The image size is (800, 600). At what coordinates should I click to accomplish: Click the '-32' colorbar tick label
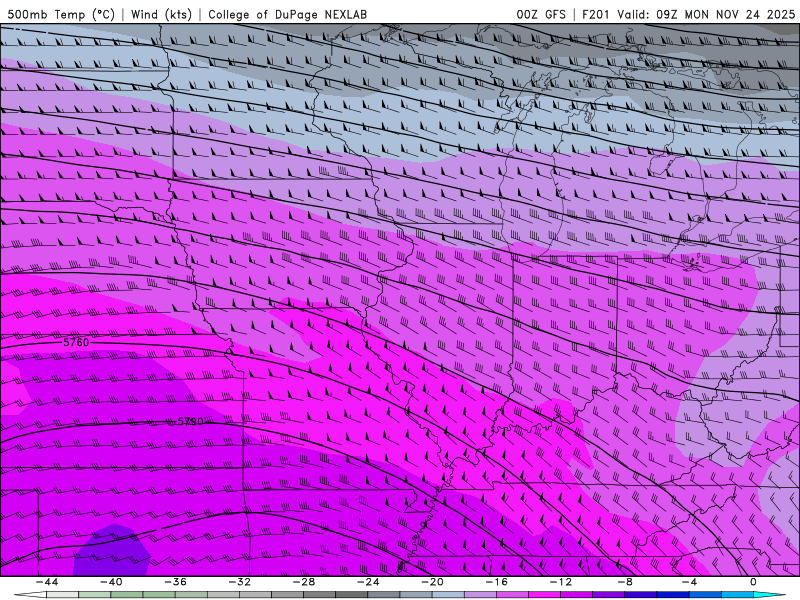[x=239, y=582]
